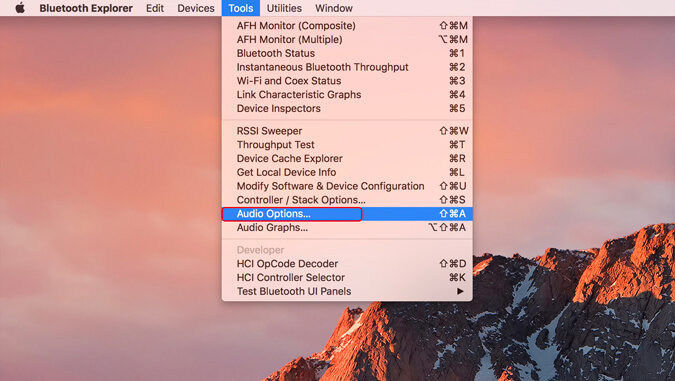Open the Devices menu
The width and height of the screenshot is (675, 381).
196,8
